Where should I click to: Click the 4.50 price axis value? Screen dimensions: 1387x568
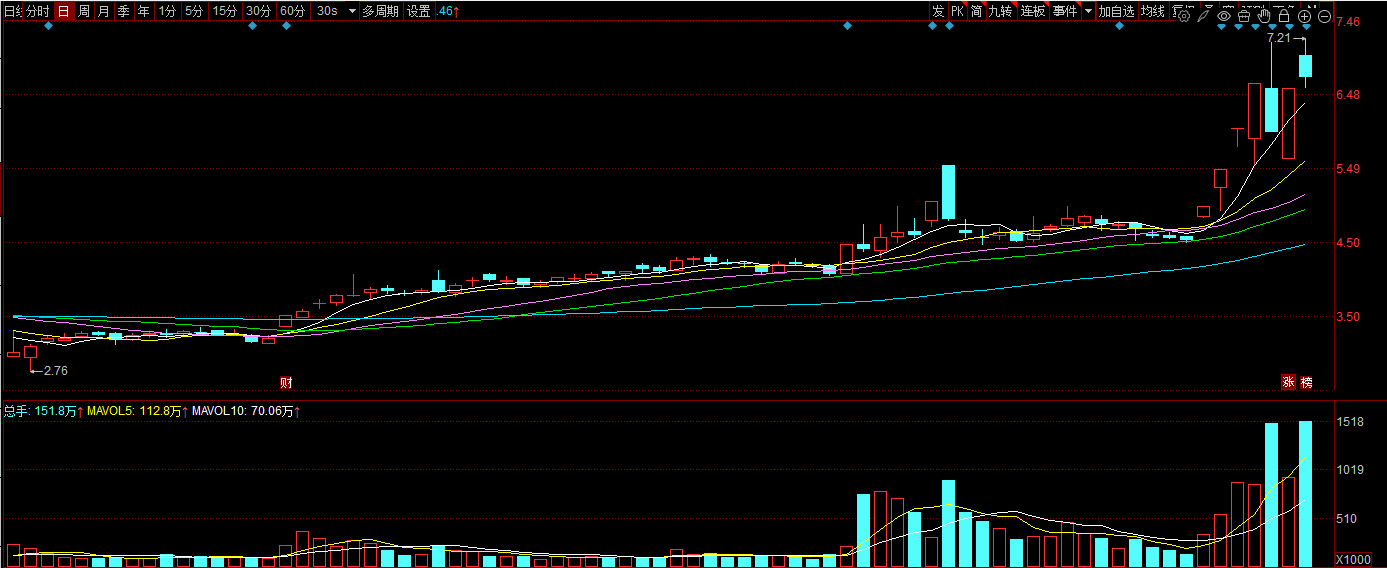pos(1349,243)
